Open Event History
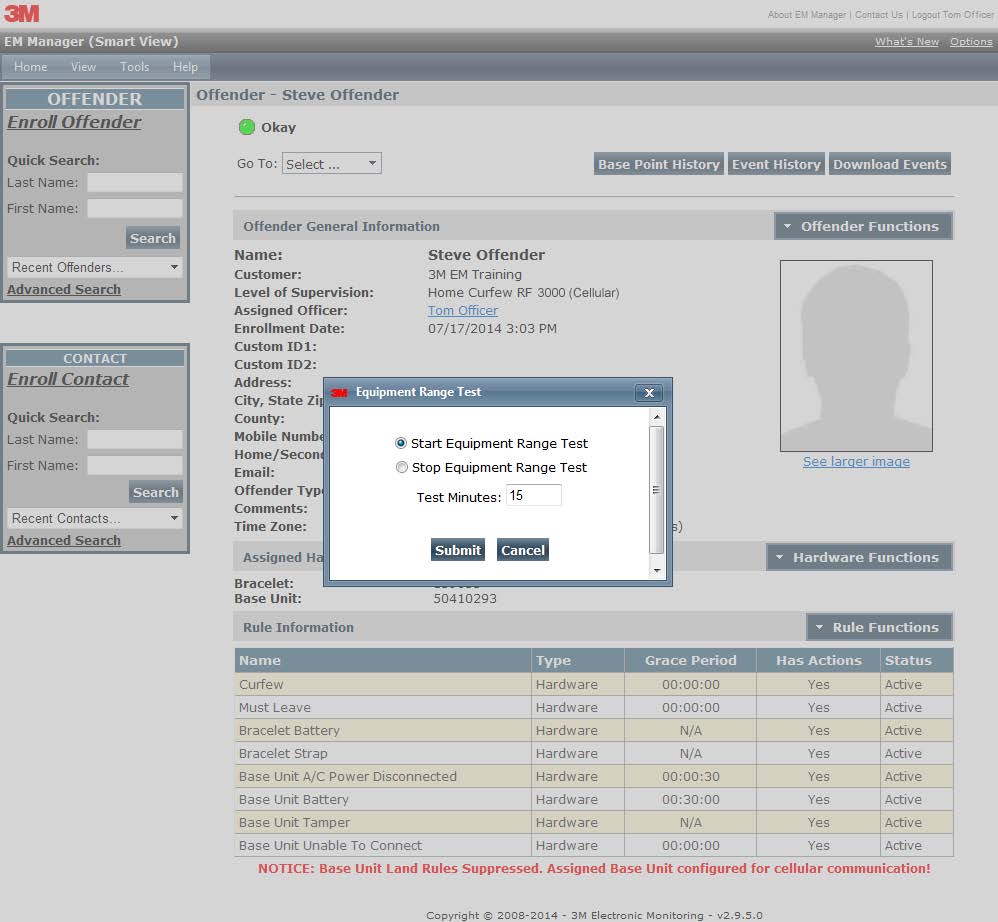The image size is (998, 922). [x=776, y=164]
